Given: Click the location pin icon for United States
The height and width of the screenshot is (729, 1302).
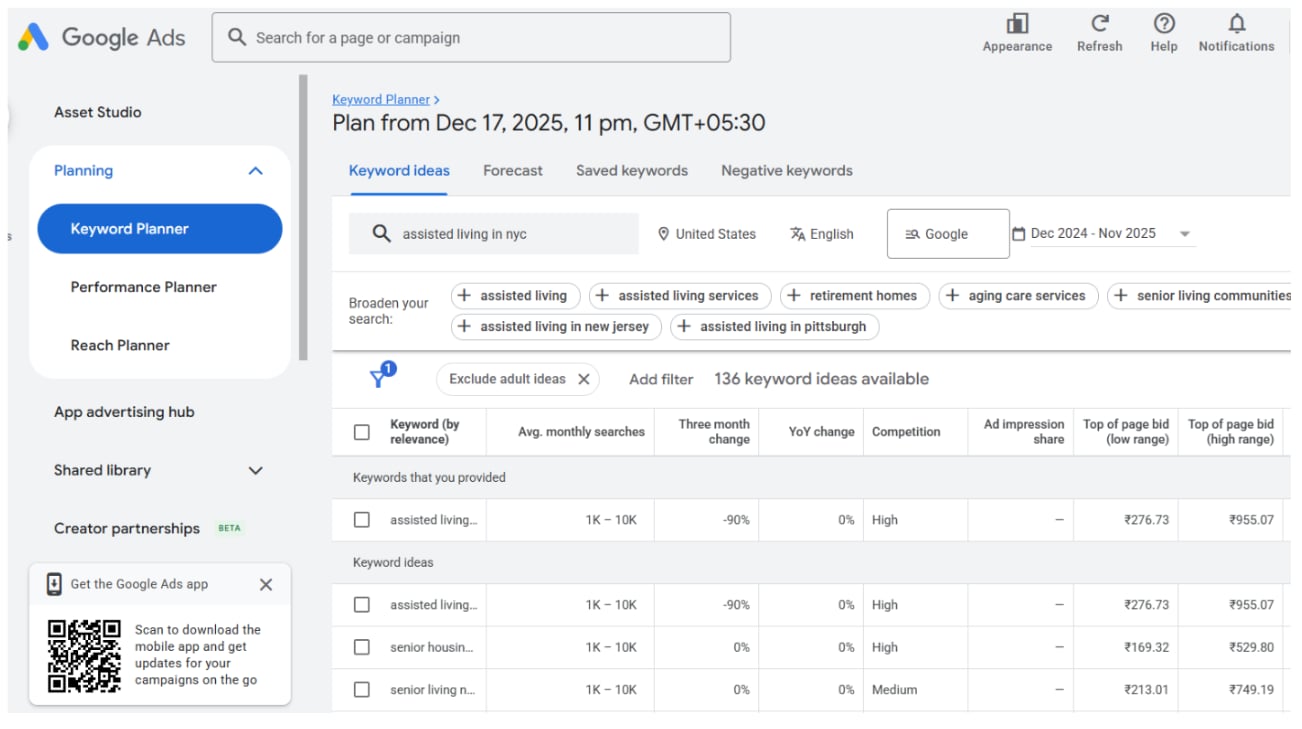Looking at the screenshot, I should (663, 234).
